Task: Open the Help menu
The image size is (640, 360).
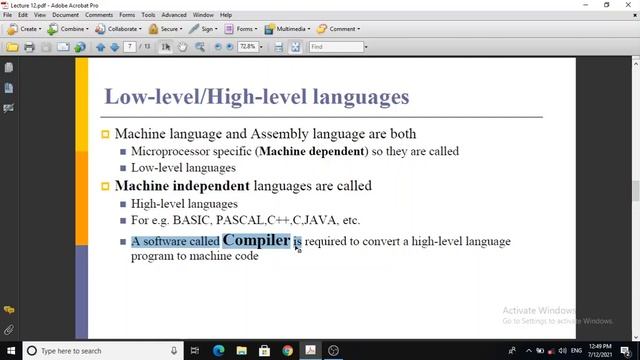Action: click(226, 15)
